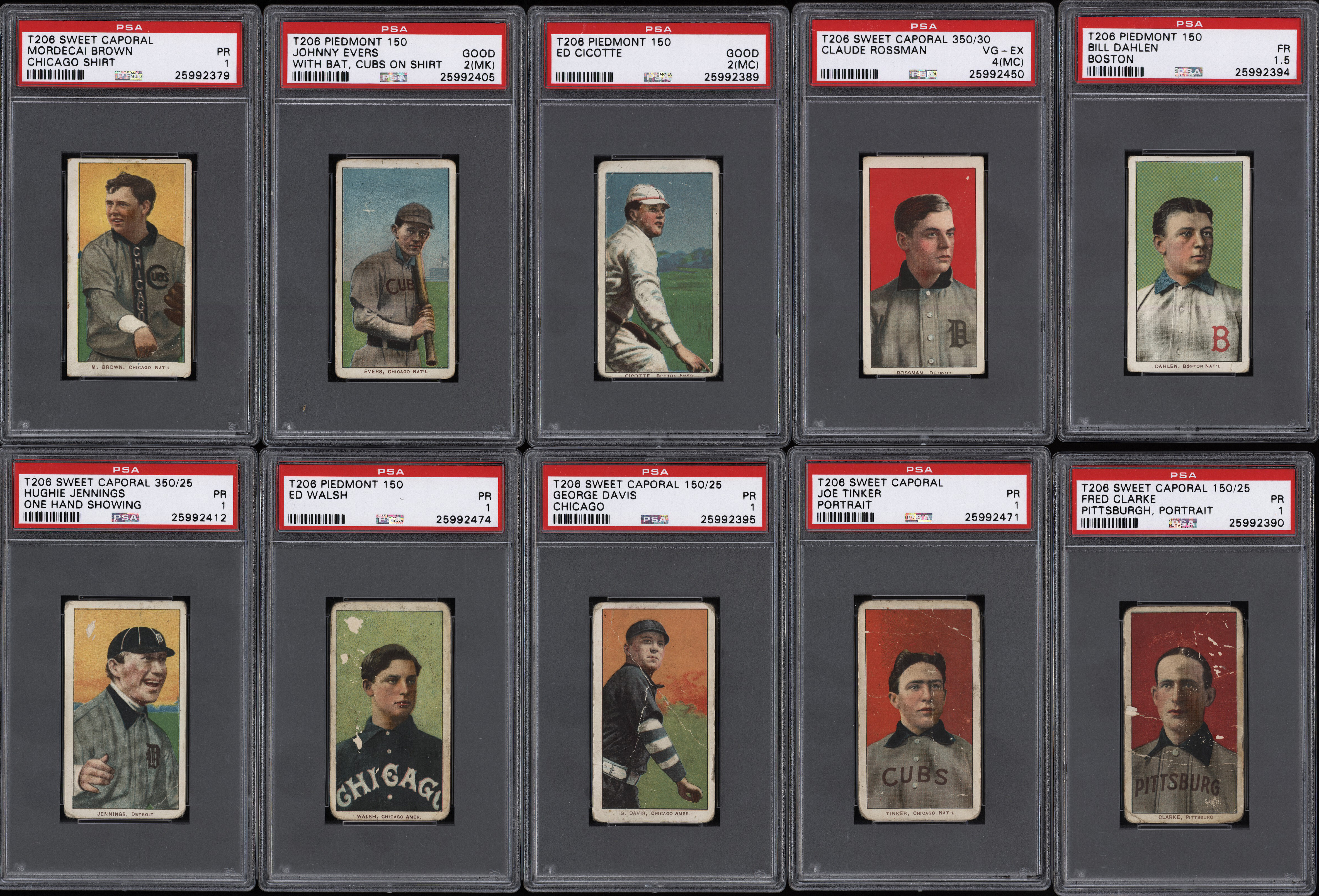Image resolution: width=1319 pixels, height=896 pixels.
Task: Click 'T206 SWEET CAPORAL 350/25' heading
Action: pyautogui.click(x=108, y=483)
